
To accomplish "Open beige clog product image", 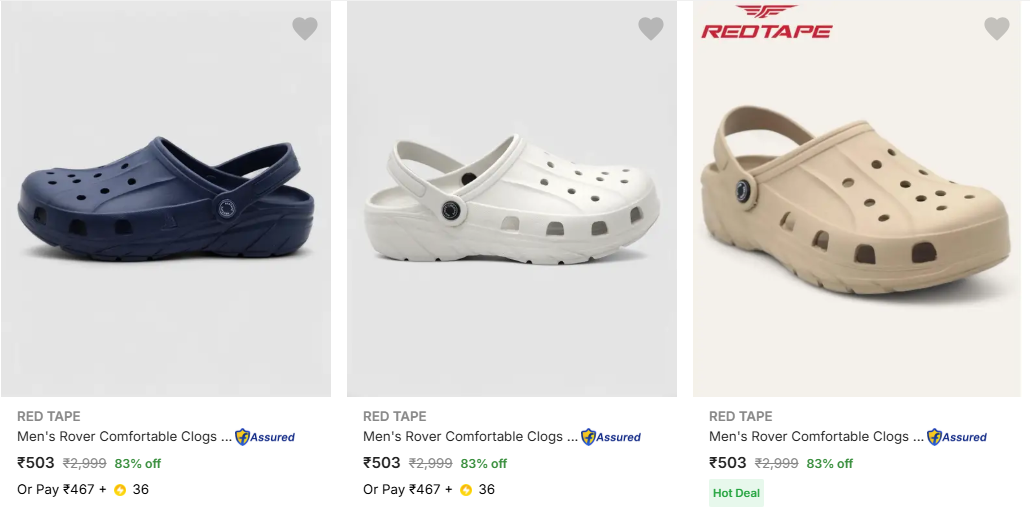I will (x=857, y=198).
